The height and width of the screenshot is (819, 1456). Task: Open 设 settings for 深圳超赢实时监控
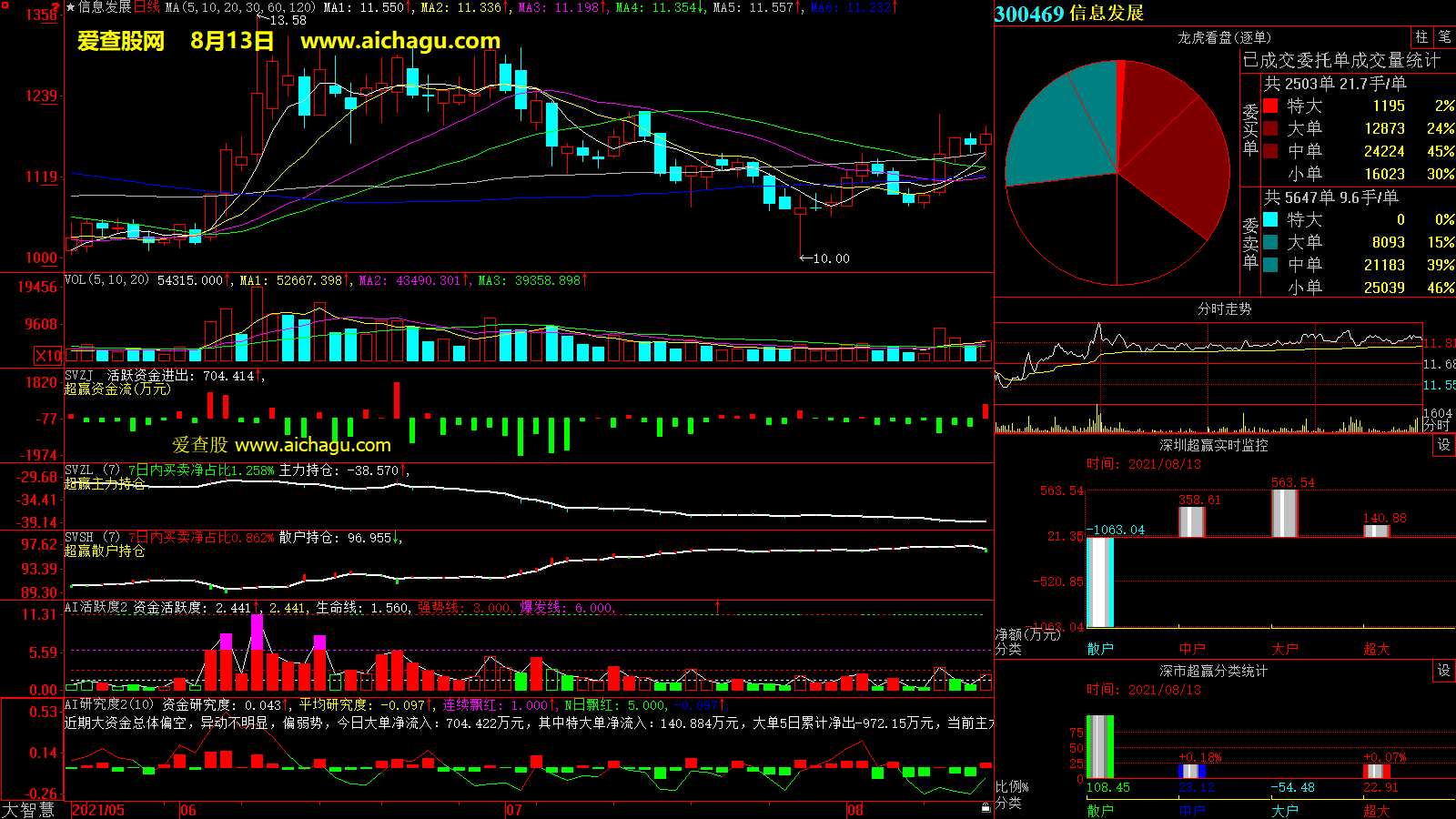[1444, 445]
